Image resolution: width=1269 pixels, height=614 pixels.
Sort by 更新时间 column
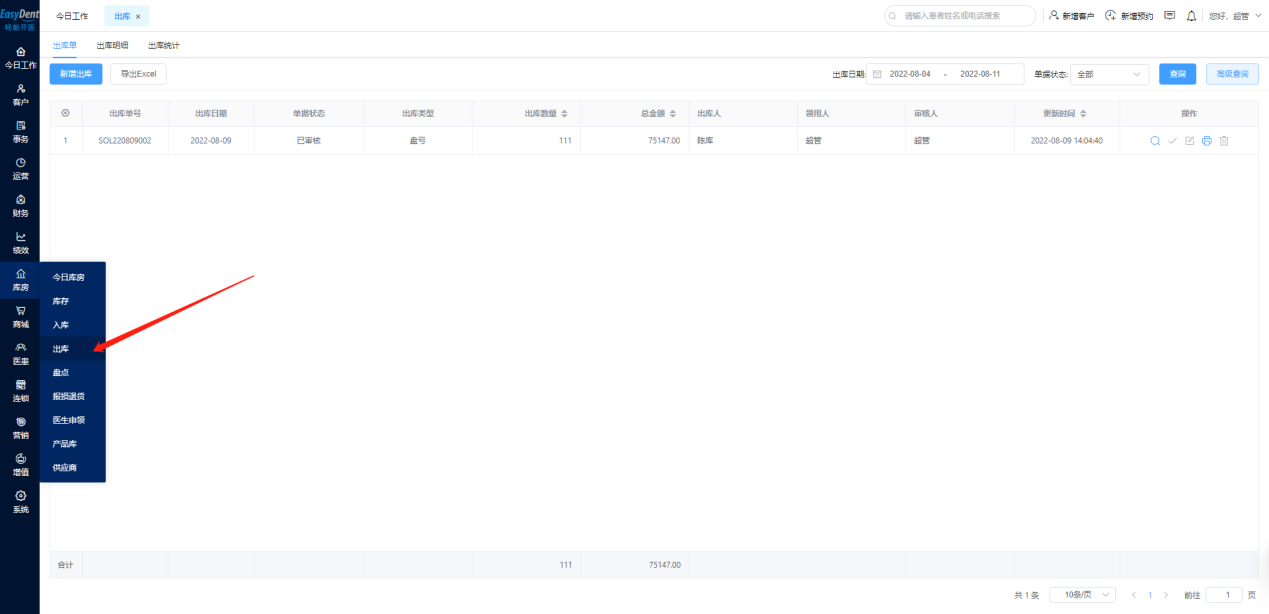click(x=1083, y=113)
